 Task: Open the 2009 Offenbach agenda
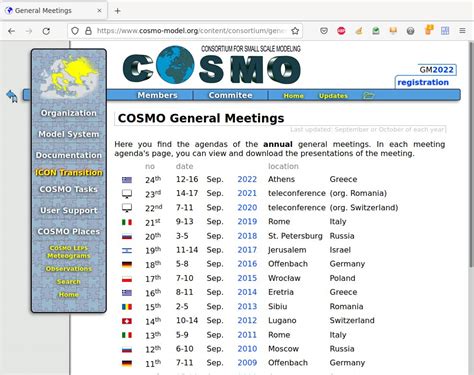[x=247, y=363]
